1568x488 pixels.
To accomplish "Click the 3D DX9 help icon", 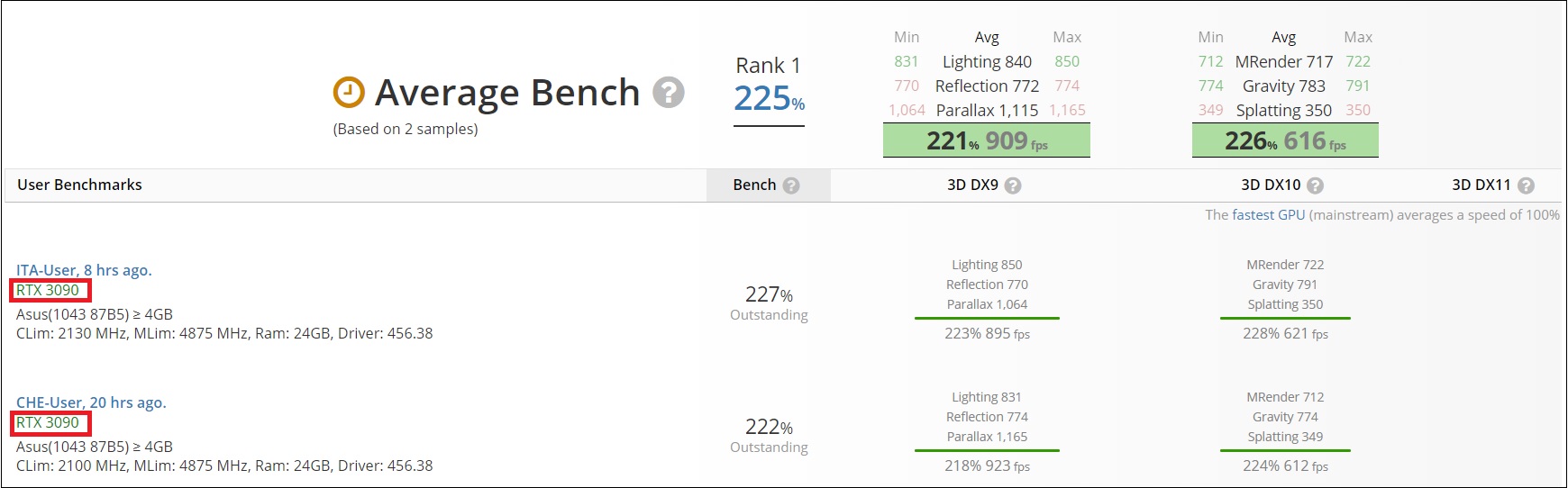I will coord(1013,185).
